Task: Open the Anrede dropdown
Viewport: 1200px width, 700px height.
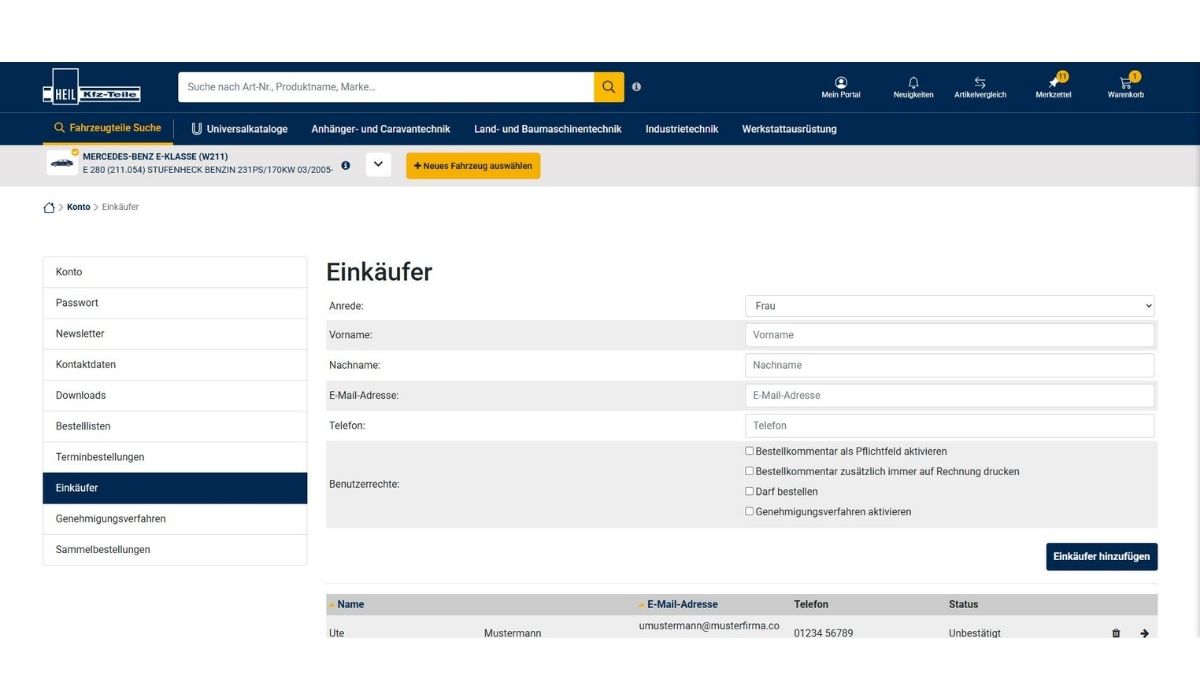Action: 949,306
